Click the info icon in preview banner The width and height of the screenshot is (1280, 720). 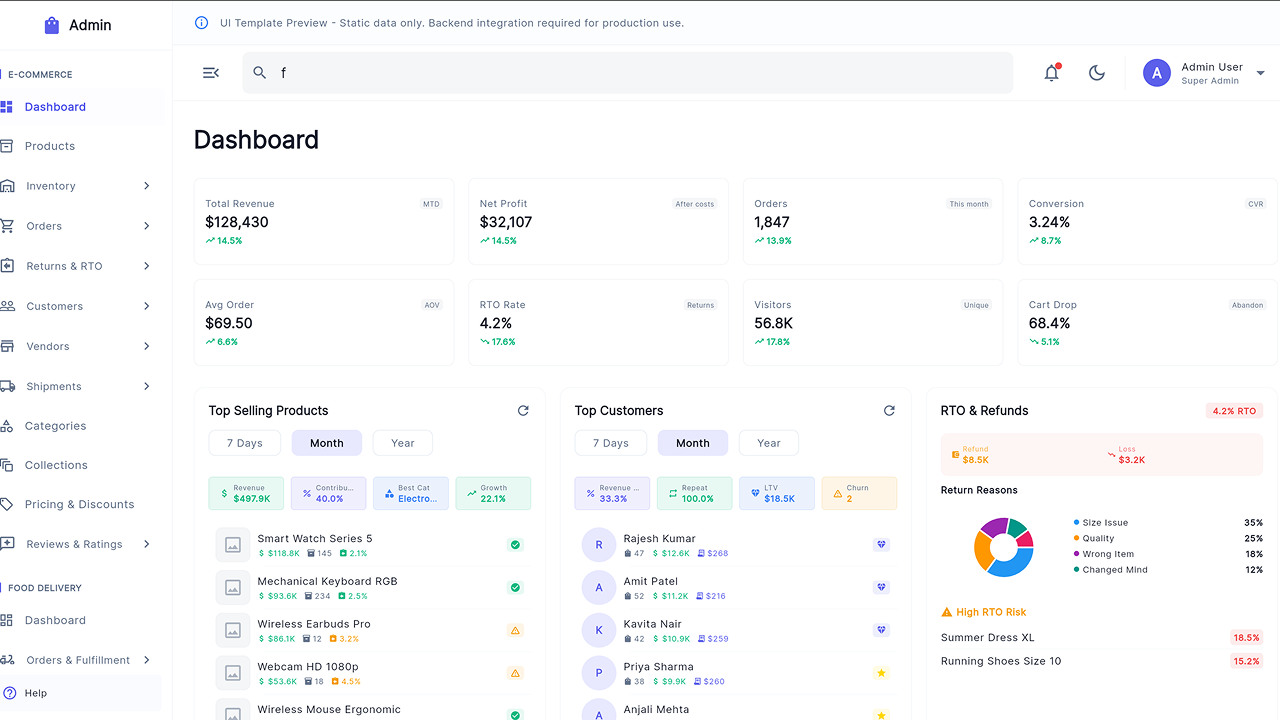coord(201,23)
